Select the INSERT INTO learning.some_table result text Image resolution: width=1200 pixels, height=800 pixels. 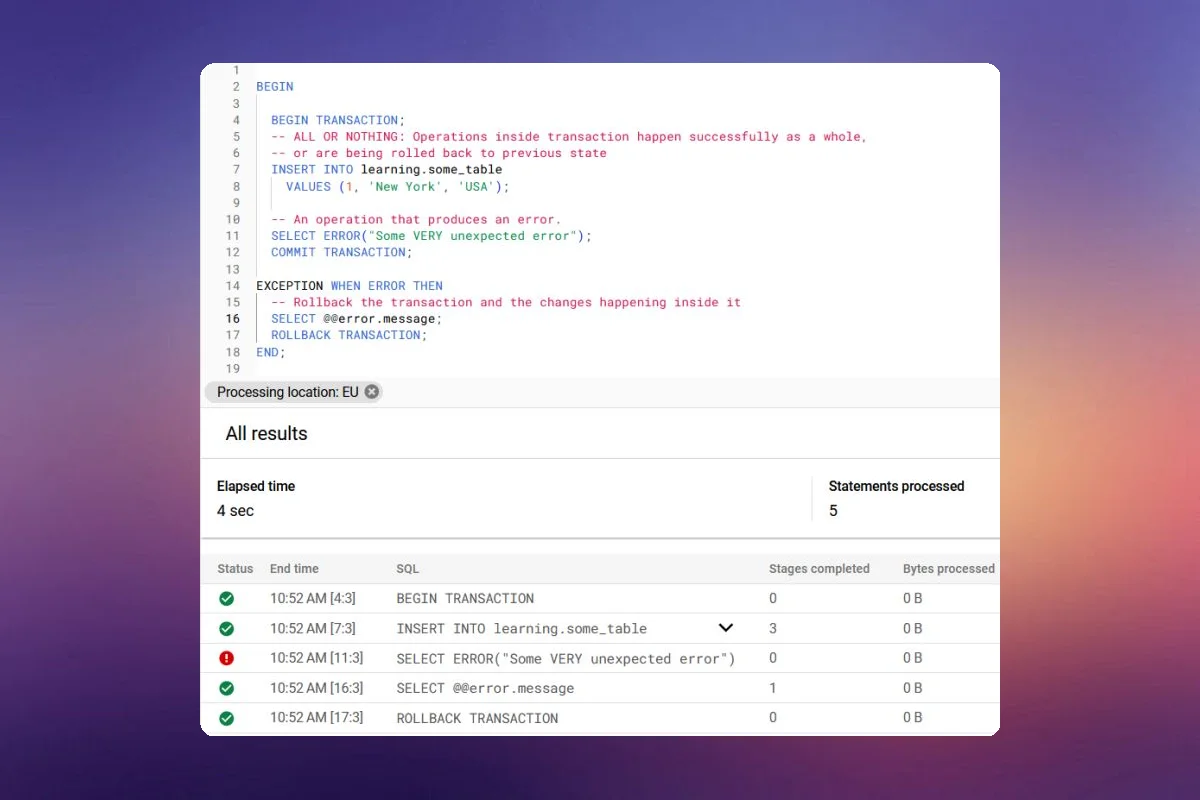point(521,628)
